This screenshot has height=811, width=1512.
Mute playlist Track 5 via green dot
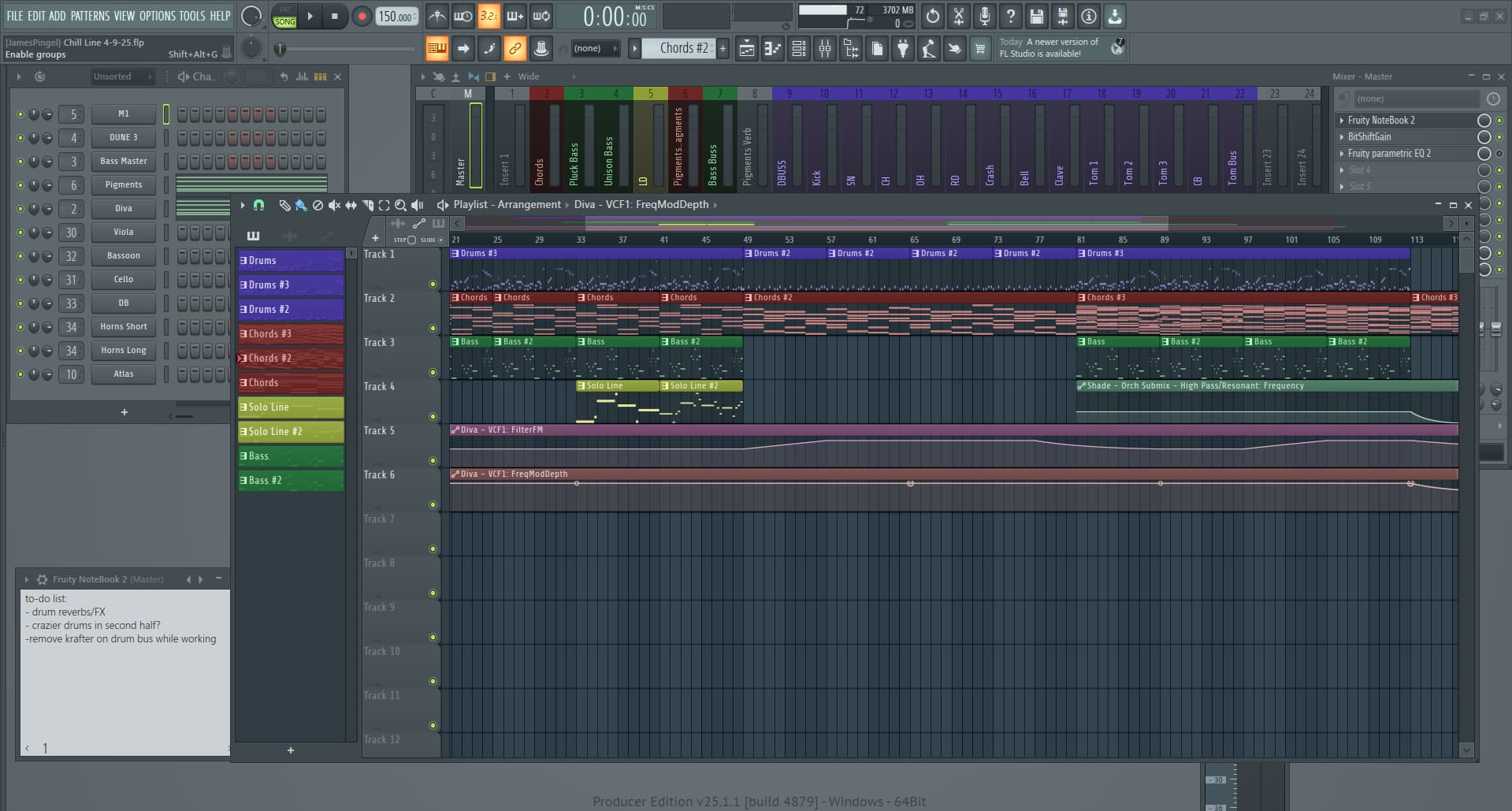click(433, 460)
